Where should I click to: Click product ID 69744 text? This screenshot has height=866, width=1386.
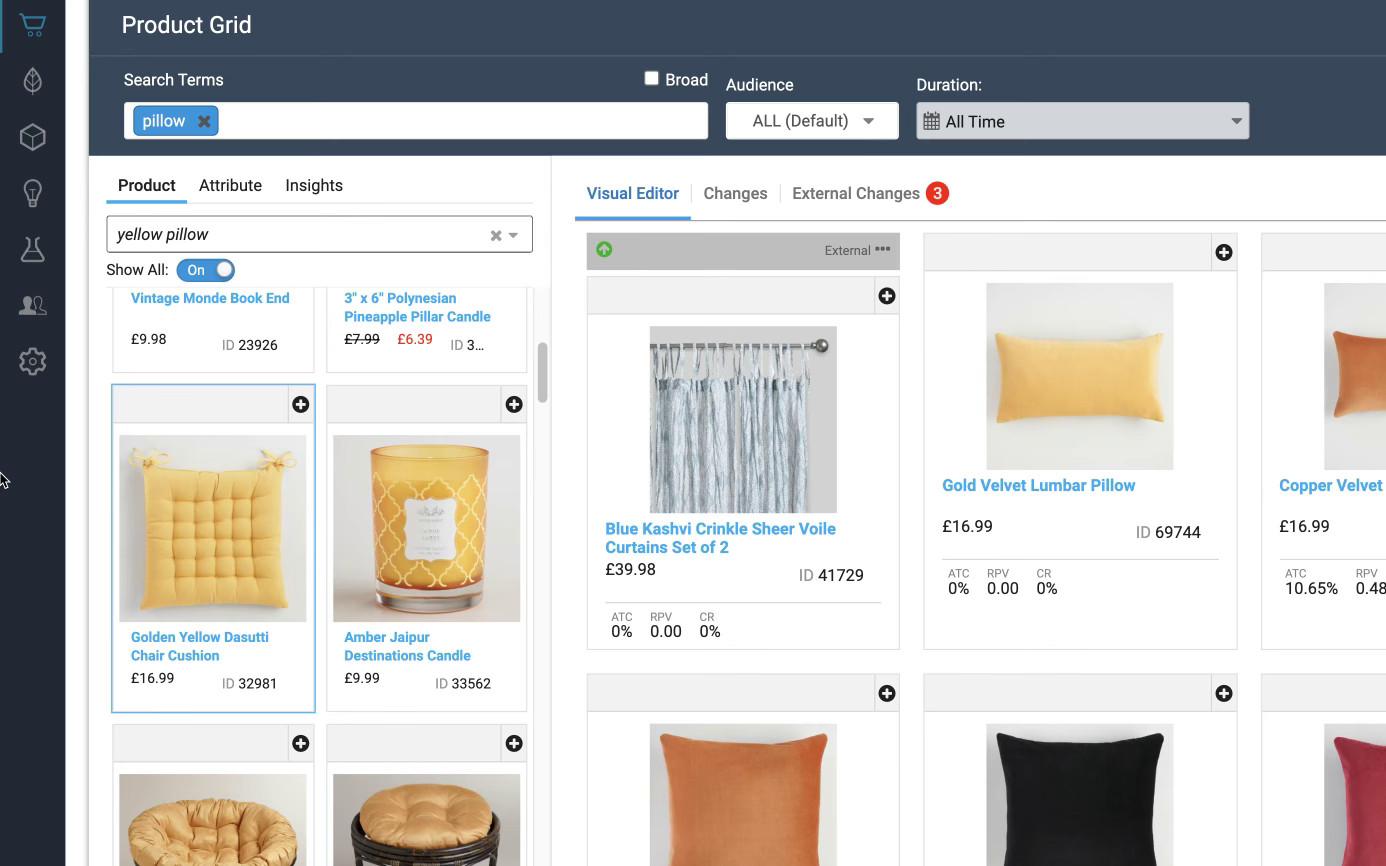click(1168, 532)
